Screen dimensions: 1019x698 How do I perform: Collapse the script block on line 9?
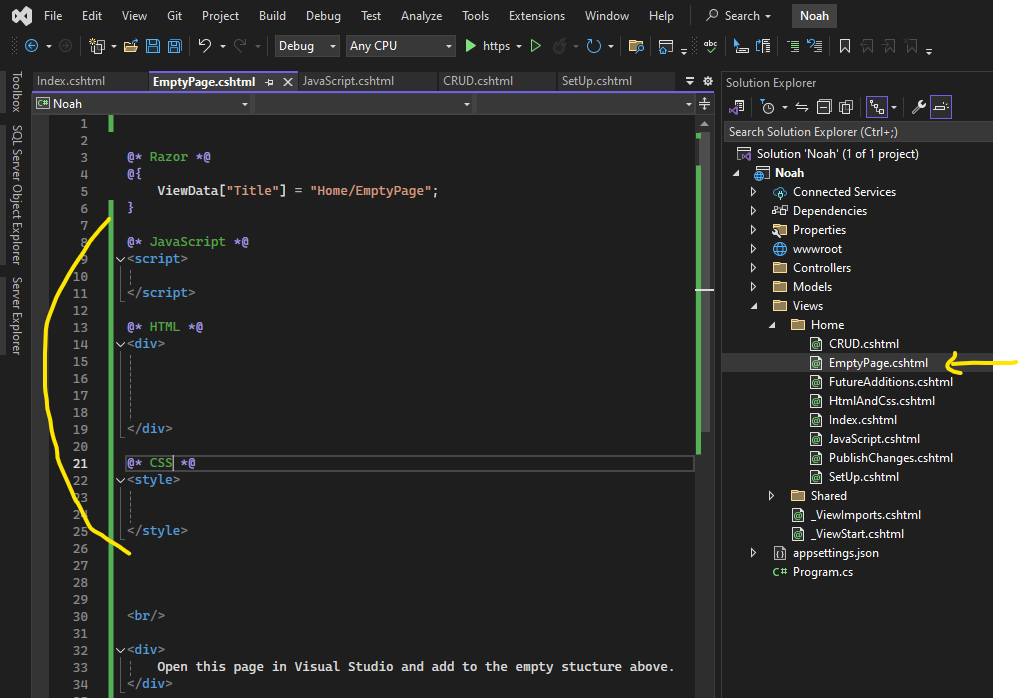[x=120, y=259]
